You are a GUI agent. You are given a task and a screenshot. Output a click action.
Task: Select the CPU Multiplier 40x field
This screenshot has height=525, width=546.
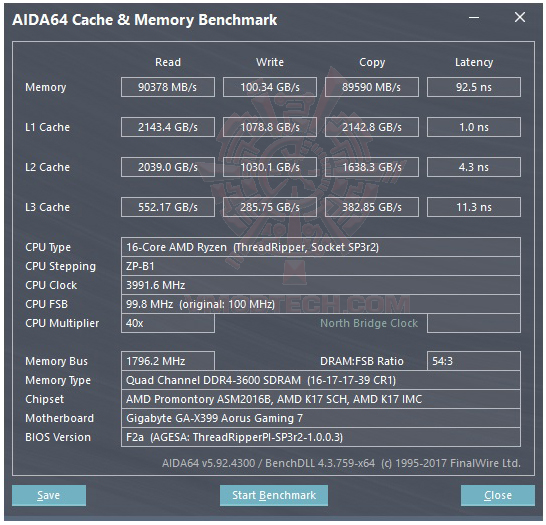pos(168,323)
